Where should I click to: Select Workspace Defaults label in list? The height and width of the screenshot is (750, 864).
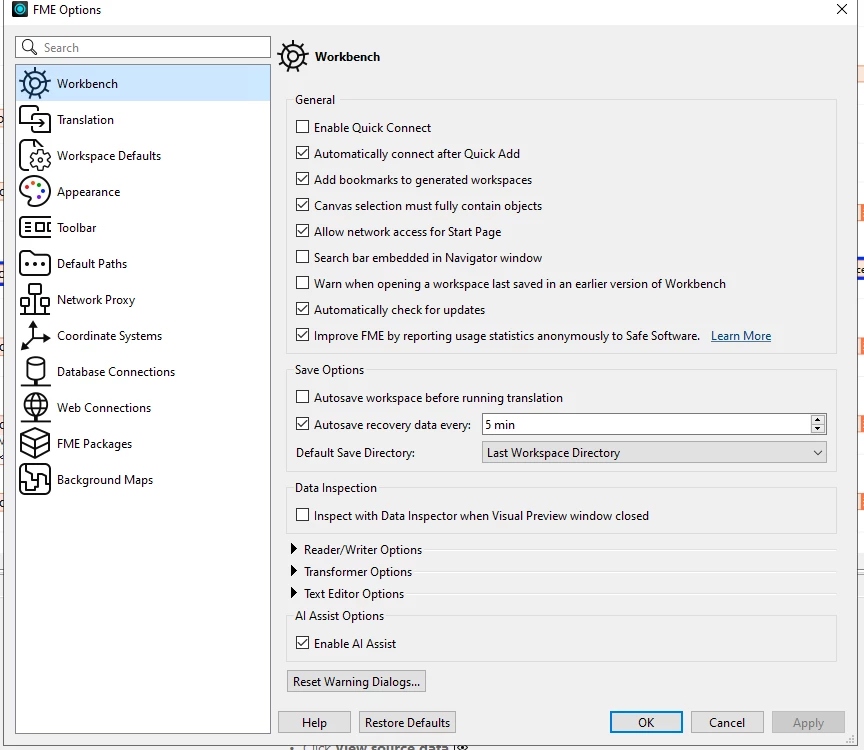109,156
